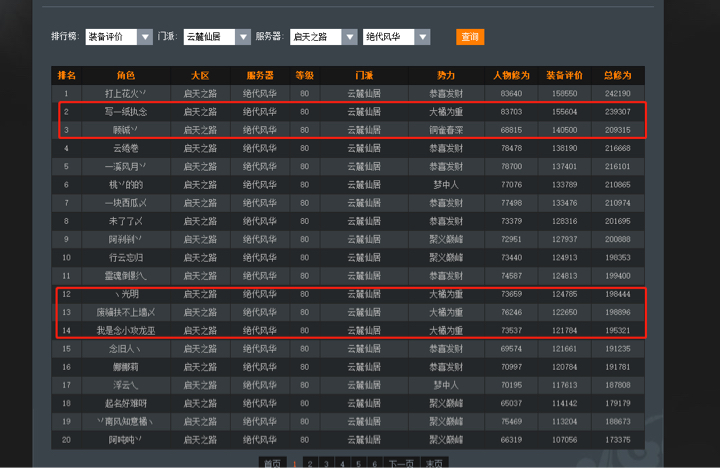The height and width of the screenshot is (468, 720).
Task: Click 总修为 value 201695
Action: [618, 221]
